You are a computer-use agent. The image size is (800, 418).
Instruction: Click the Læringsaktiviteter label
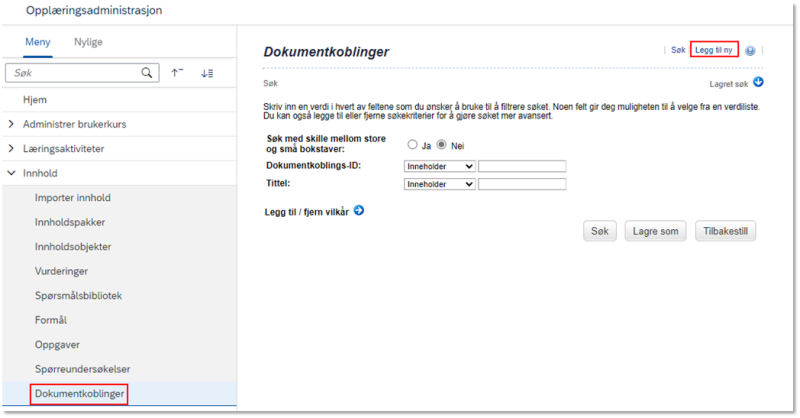click(63, 149)
